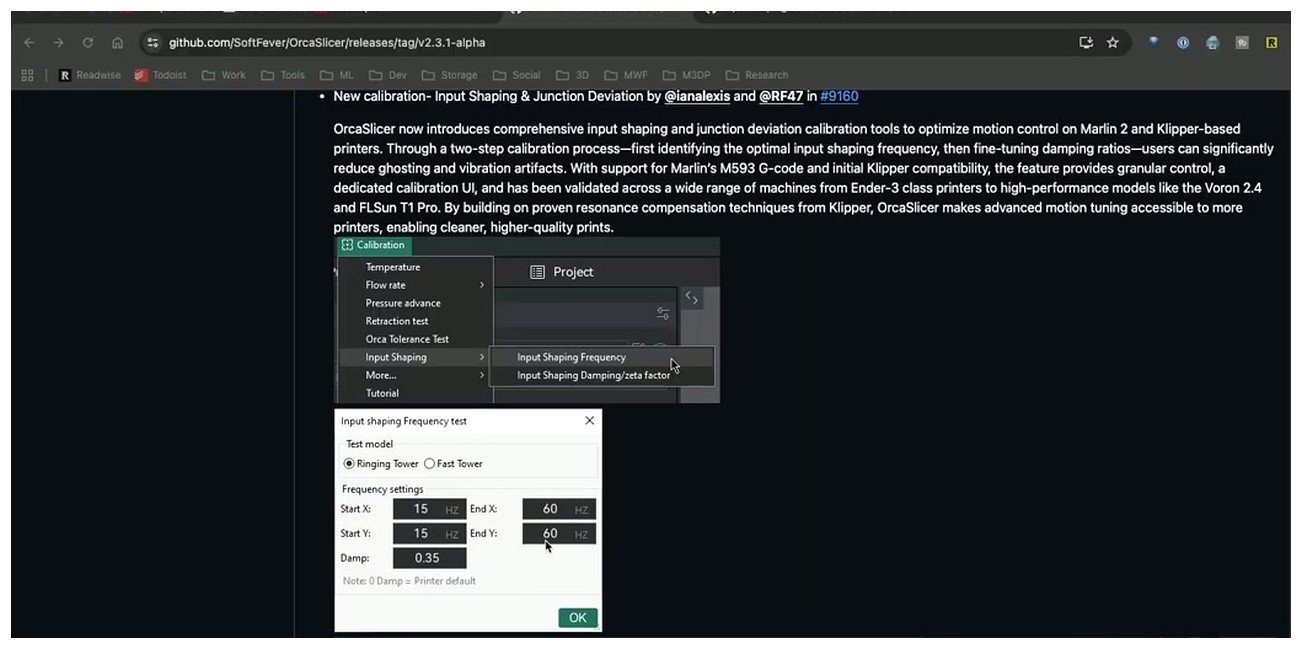The image size is (1302, 649).
Task: Choose Pressure advance calibration
Action: pos(403,303)
